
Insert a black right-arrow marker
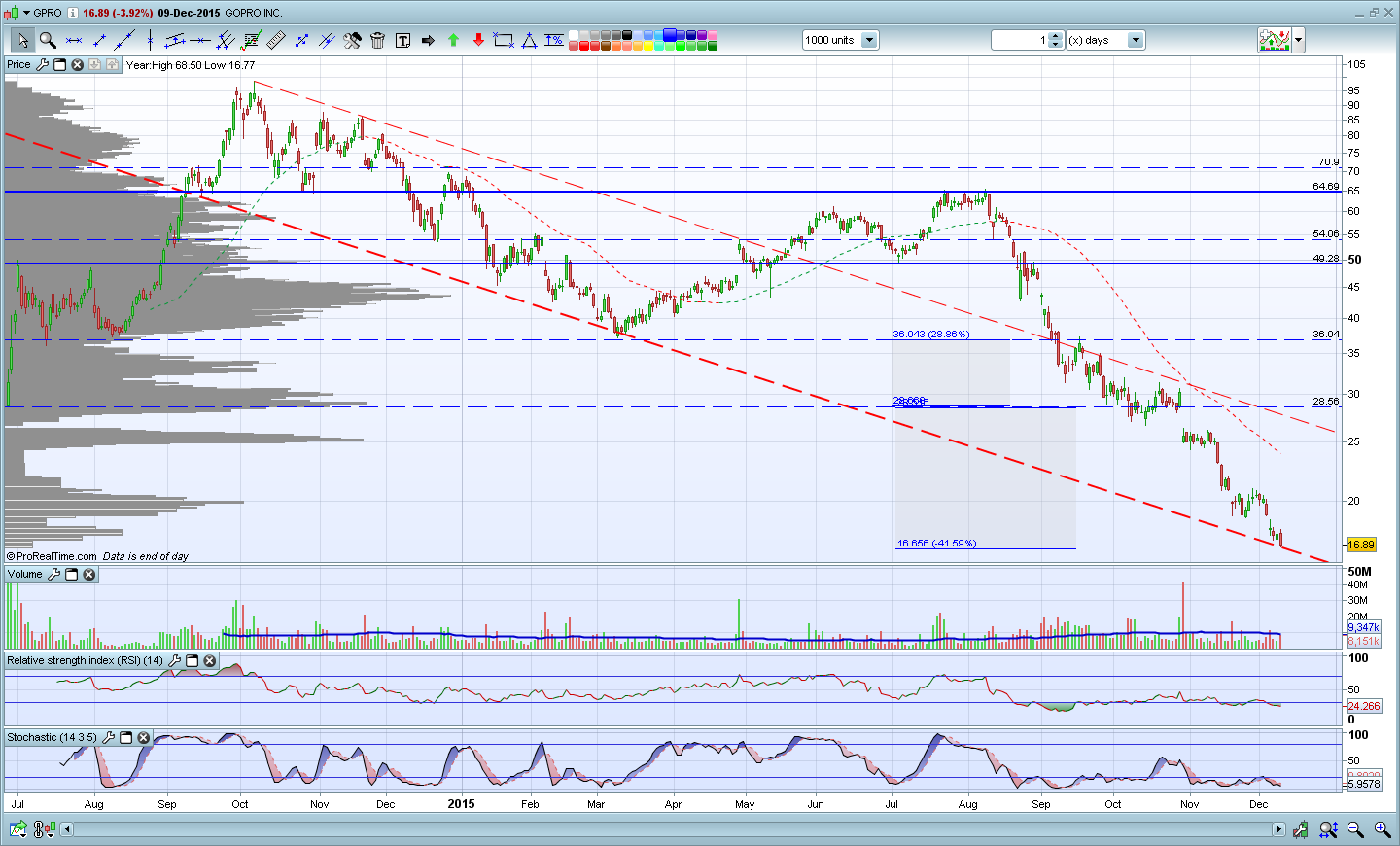coord(428,40)
